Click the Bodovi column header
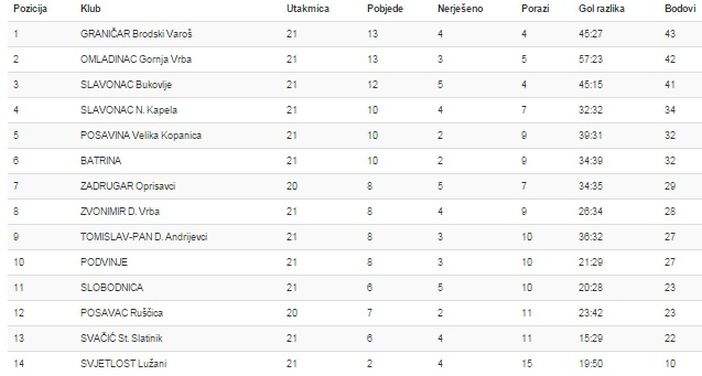Image resolution: width=702 pixels, height=376 pixels. [x=680, y=9]
